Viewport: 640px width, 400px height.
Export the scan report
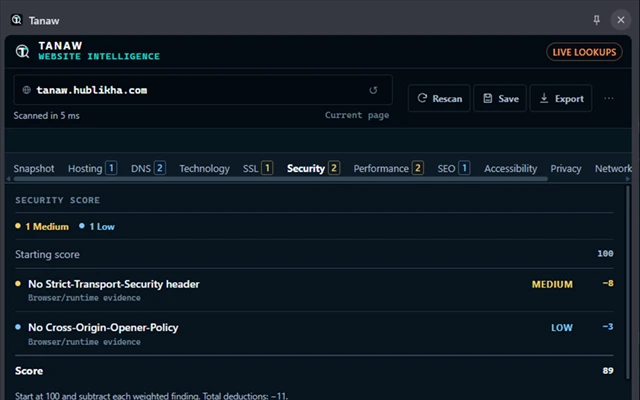tap(561, 98)
